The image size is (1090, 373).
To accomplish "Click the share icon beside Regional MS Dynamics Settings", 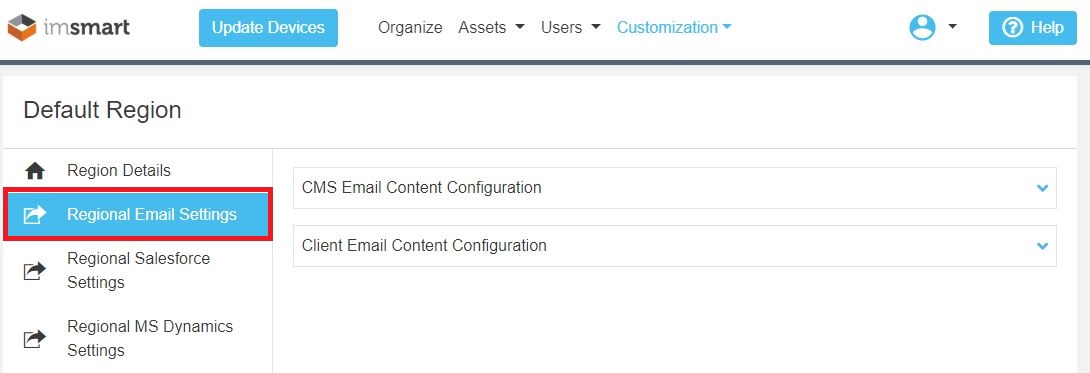I will point(35,338).
